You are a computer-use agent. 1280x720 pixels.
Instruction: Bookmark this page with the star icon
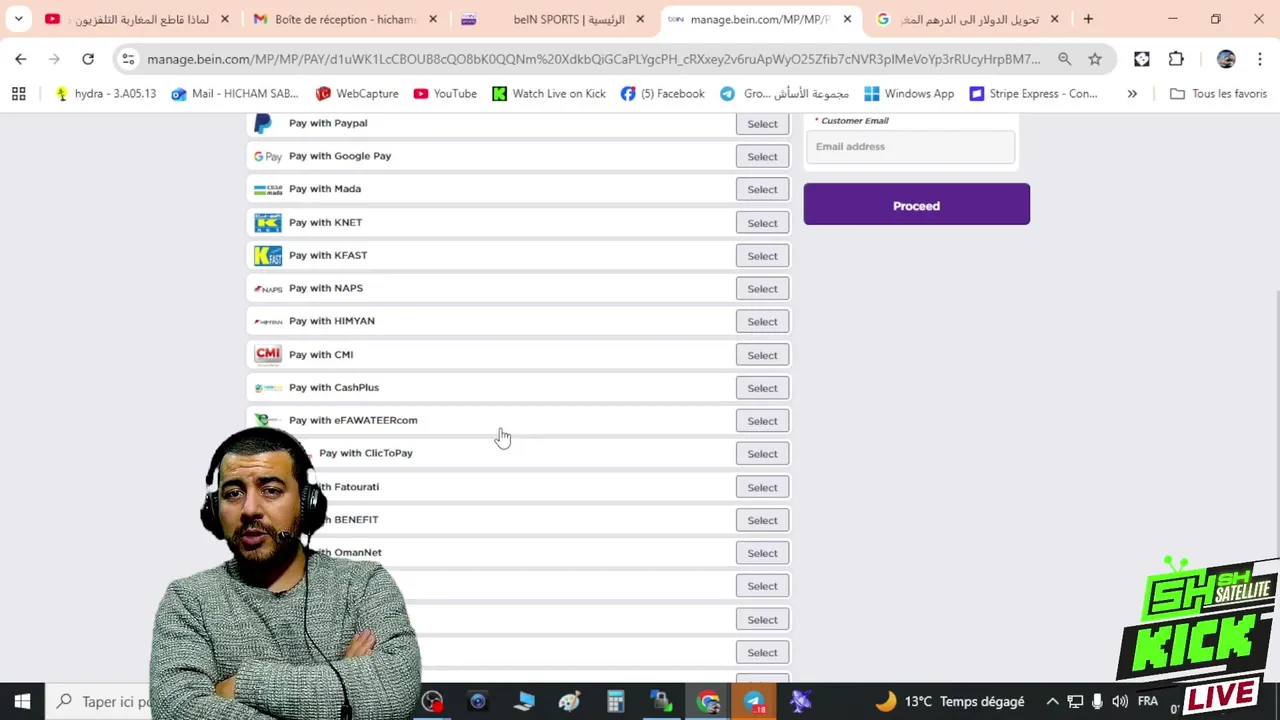coord(1095,59)
